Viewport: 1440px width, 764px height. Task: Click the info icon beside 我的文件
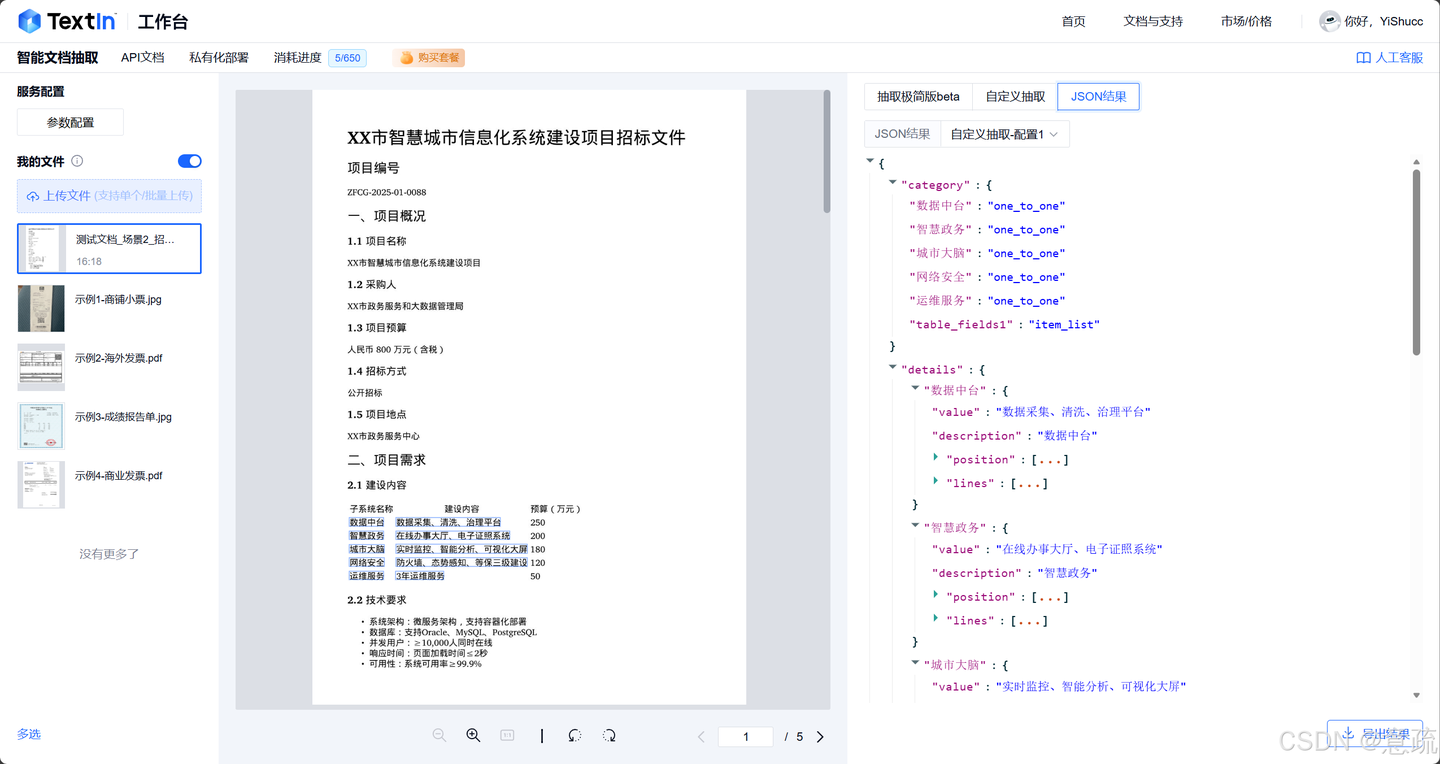pos(77,161)
